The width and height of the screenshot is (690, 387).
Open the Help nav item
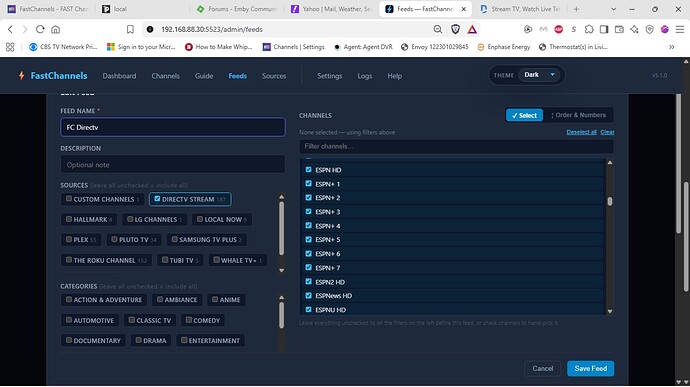coord(394,76)
